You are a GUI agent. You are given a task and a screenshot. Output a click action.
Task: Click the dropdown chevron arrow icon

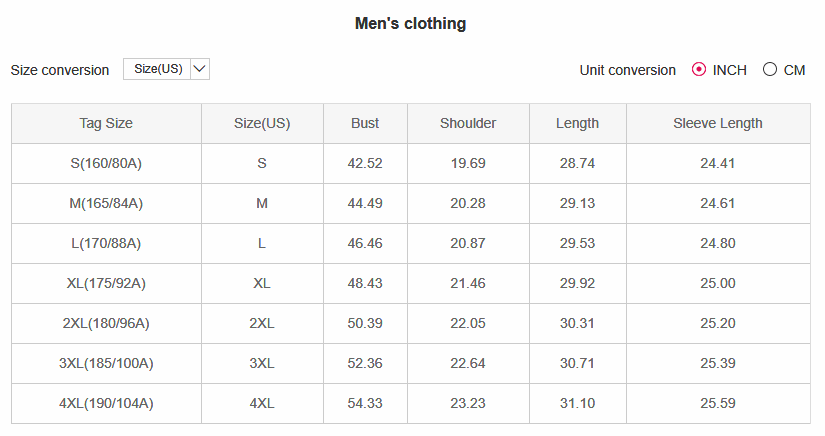199,69
